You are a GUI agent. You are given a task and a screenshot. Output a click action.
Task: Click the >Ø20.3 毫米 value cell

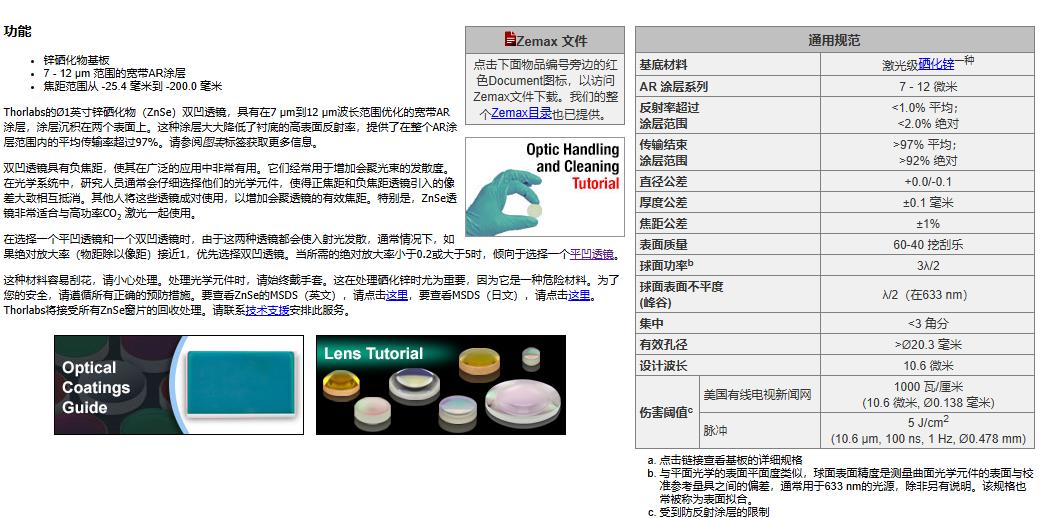pos(928,345)
